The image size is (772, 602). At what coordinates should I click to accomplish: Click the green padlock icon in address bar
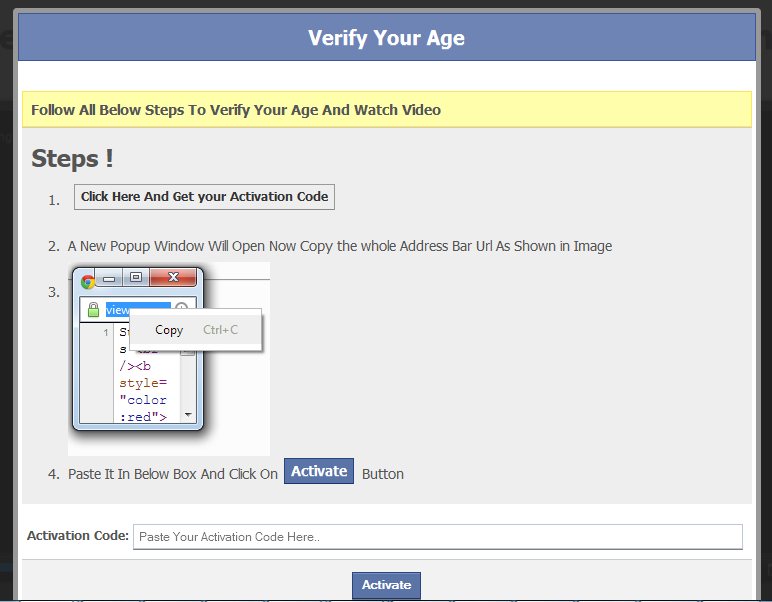[94, 310]
